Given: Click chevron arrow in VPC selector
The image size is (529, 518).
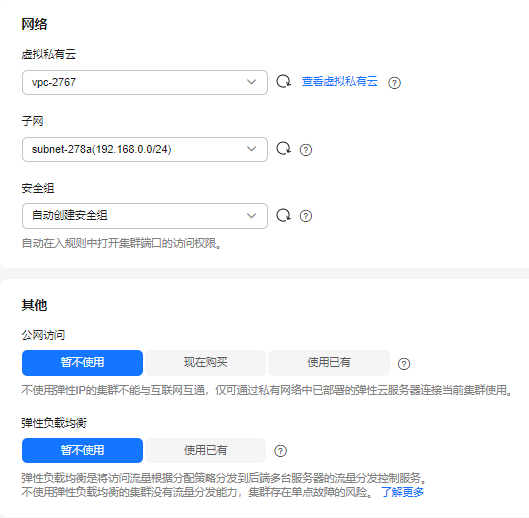Looking at the screenshot, I should coord(251,82).
